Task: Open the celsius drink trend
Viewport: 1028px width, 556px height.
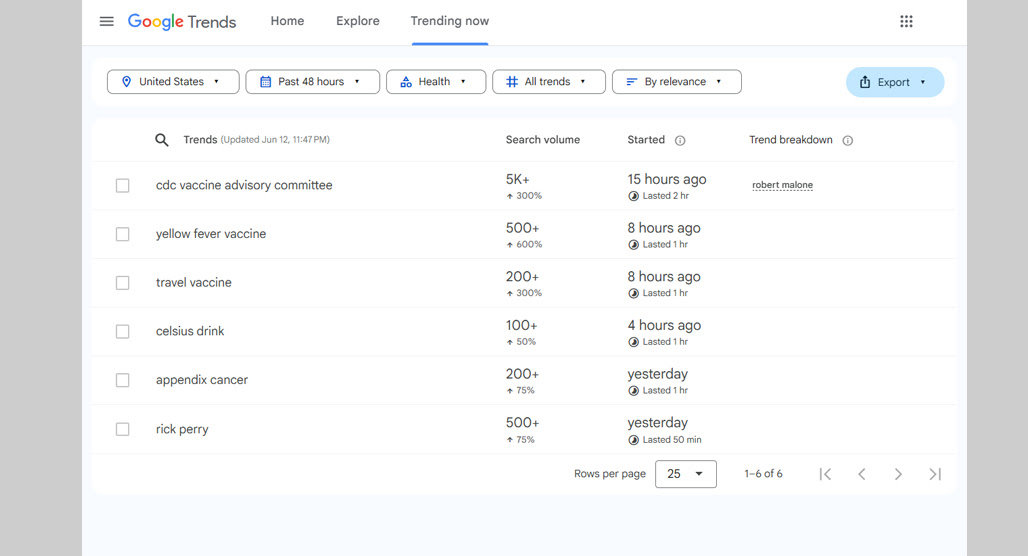Action: pos(190,331)
